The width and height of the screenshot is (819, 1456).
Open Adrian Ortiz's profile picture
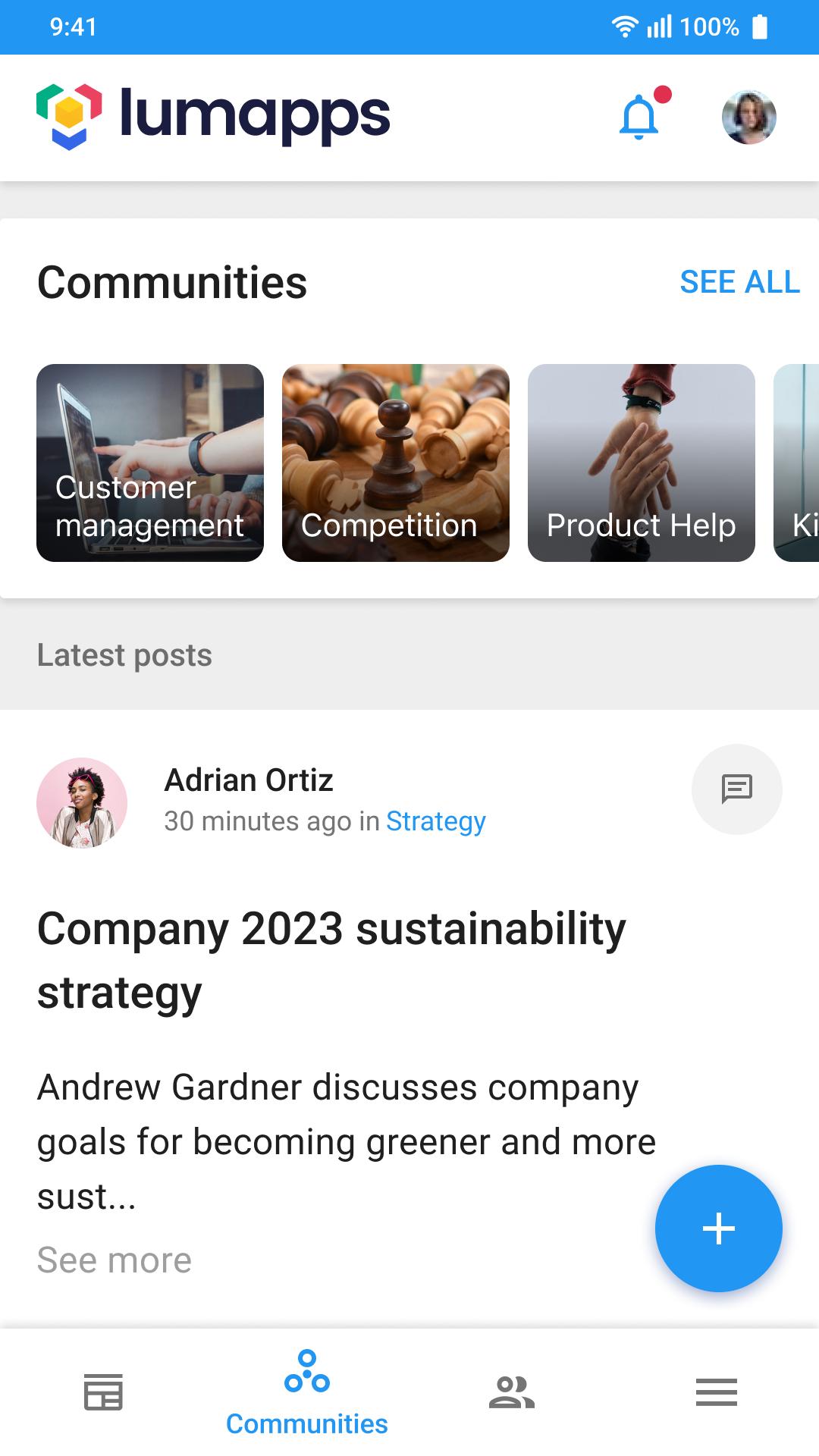(82, 803)
